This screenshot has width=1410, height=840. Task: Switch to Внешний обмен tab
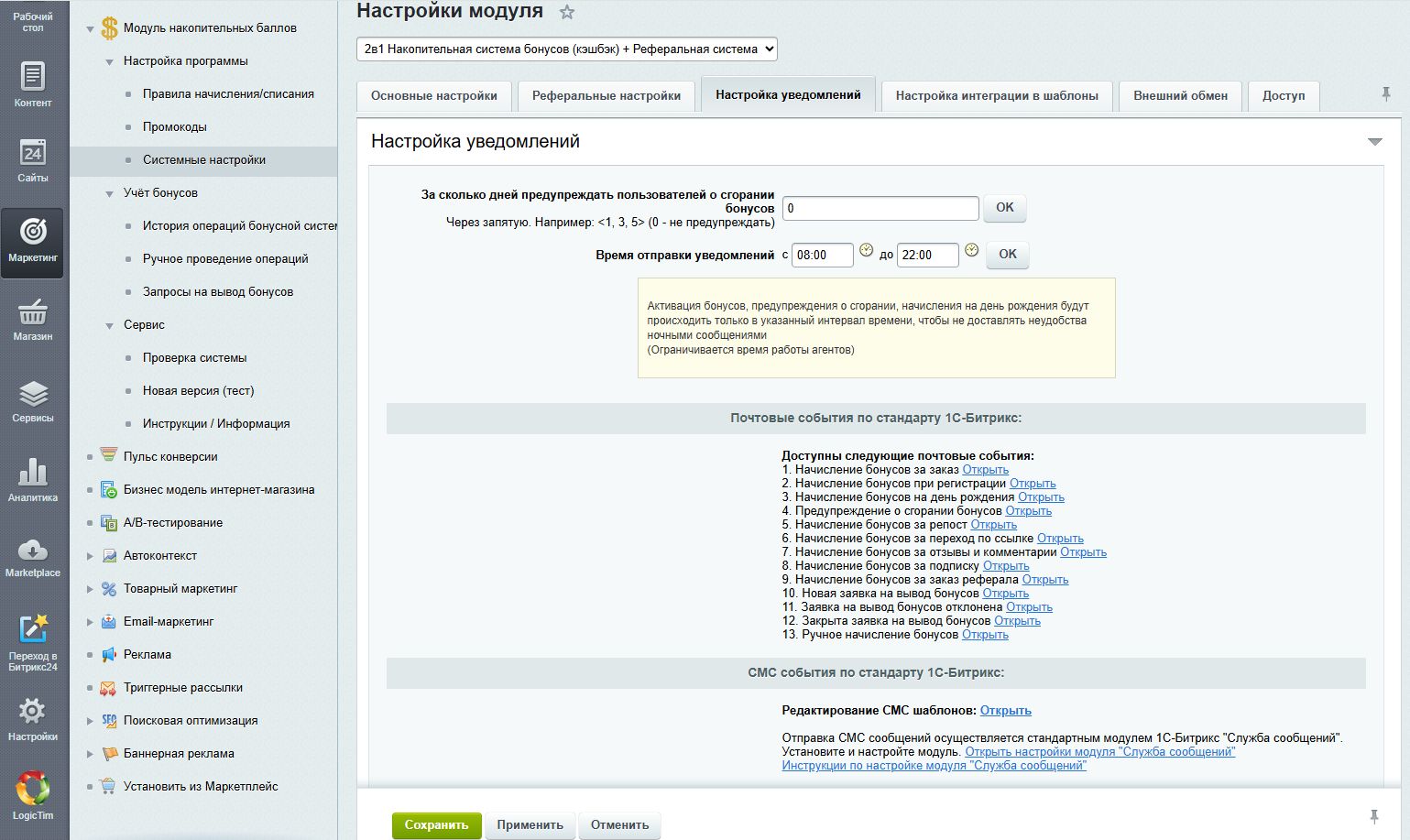(x=1180, y=95)
